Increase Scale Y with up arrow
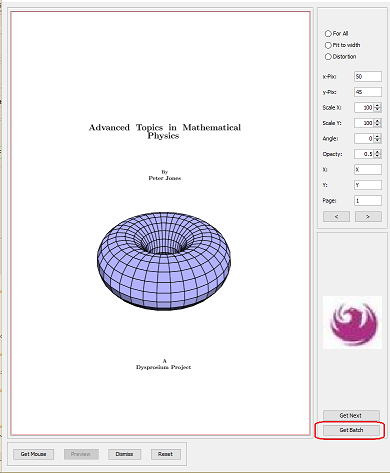Viewport: 390px width, 473px height. click(377, 121)
